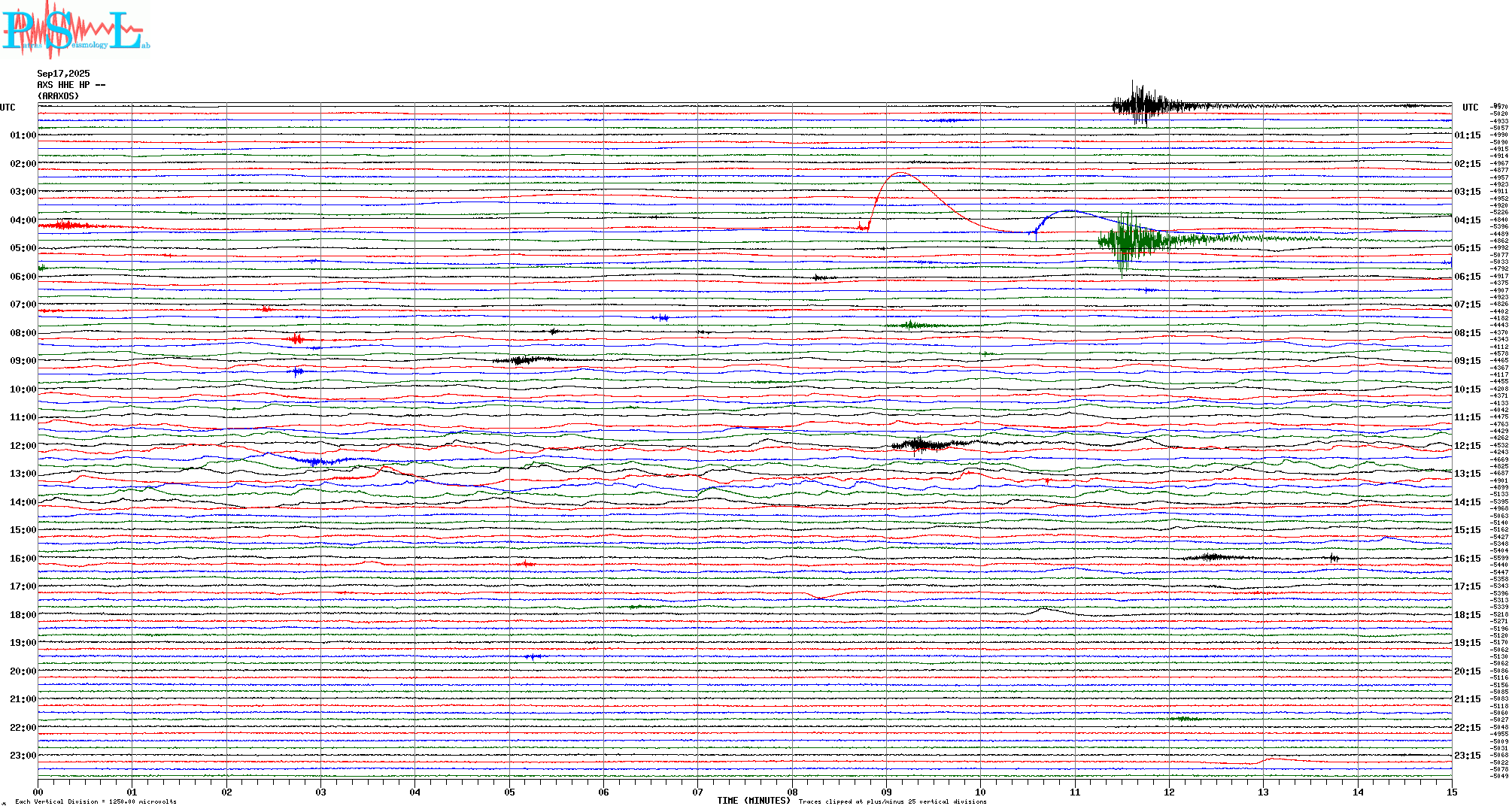This screenshot has width=1512, height=812.
Task: Select minute-axis tick label 00
Action: (x=38, y=792)
